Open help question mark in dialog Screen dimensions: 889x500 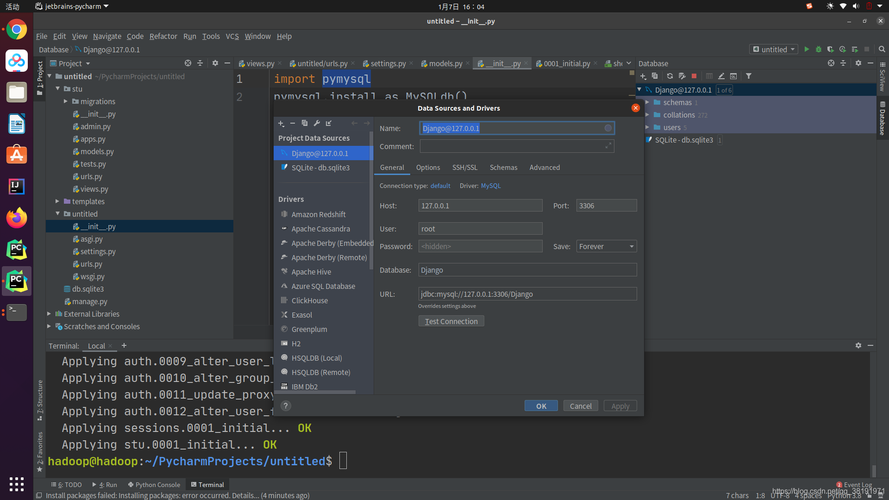(286, 405)
